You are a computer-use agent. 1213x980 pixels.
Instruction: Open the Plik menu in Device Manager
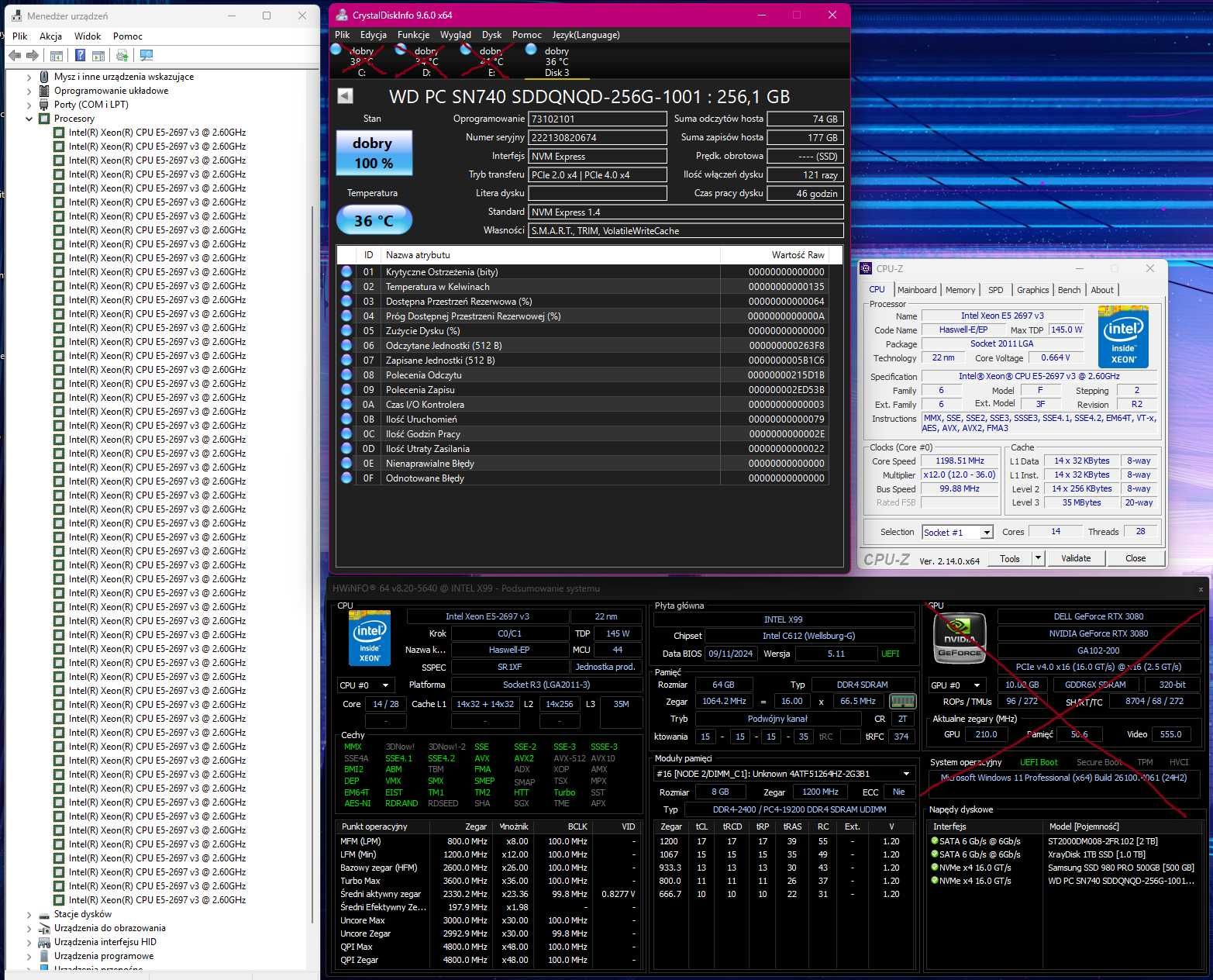click(20, 36)
